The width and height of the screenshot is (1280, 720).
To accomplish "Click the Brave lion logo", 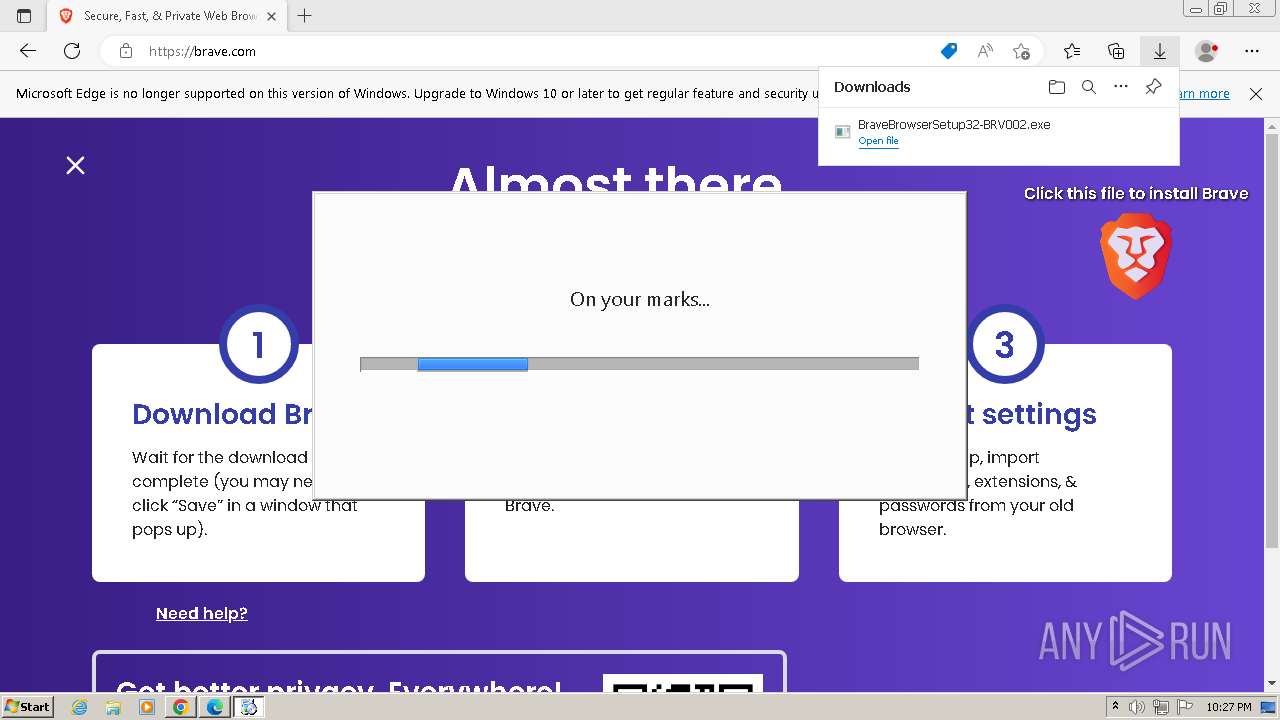I will (x=1136, y=255).
